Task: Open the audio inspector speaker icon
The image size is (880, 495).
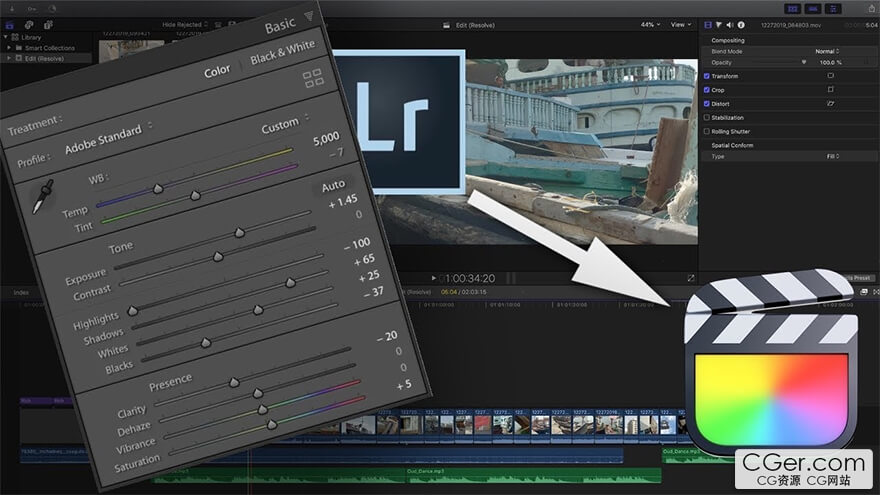Action: click(729, 24)
